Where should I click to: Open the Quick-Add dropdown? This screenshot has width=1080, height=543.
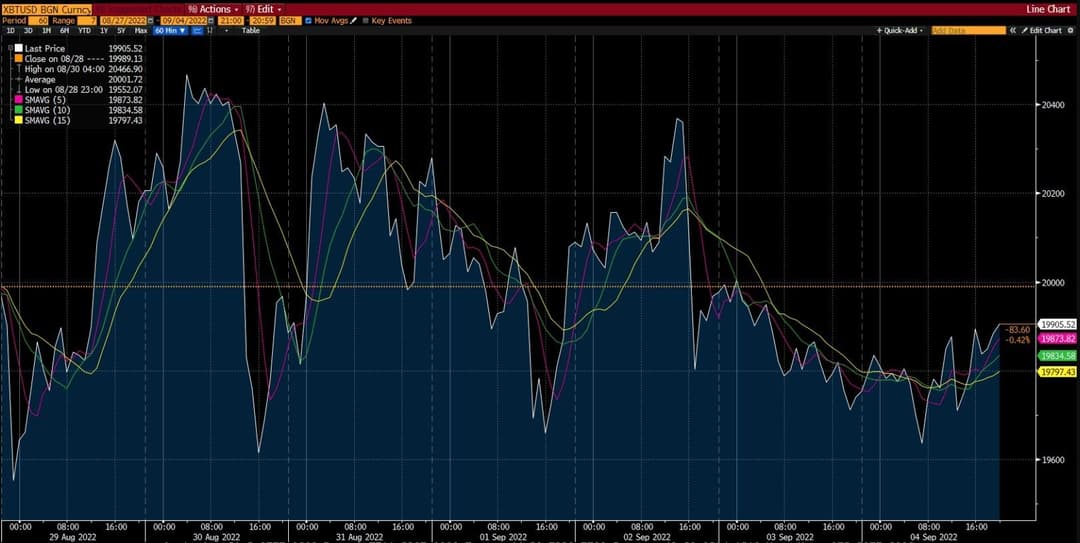tap(900, 30)
